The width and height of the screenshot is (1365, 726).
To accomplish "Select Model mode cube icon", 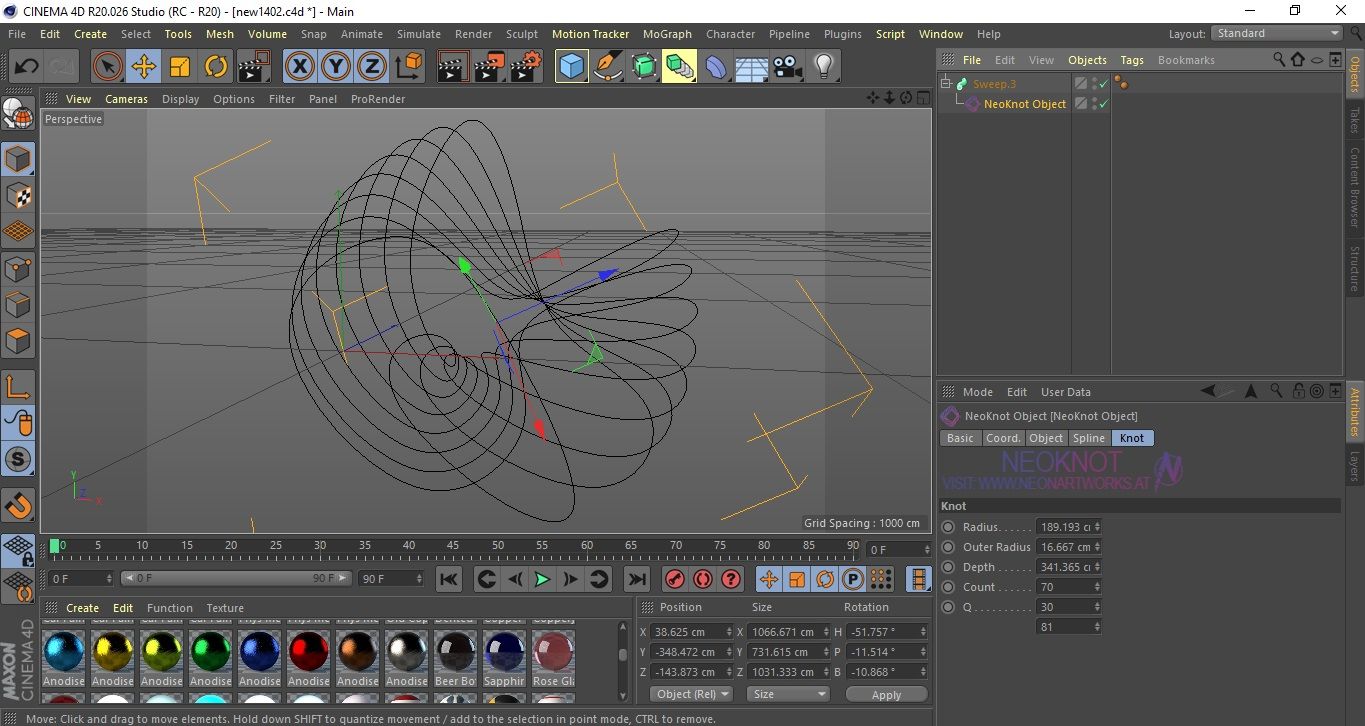I will pos(18,159).
